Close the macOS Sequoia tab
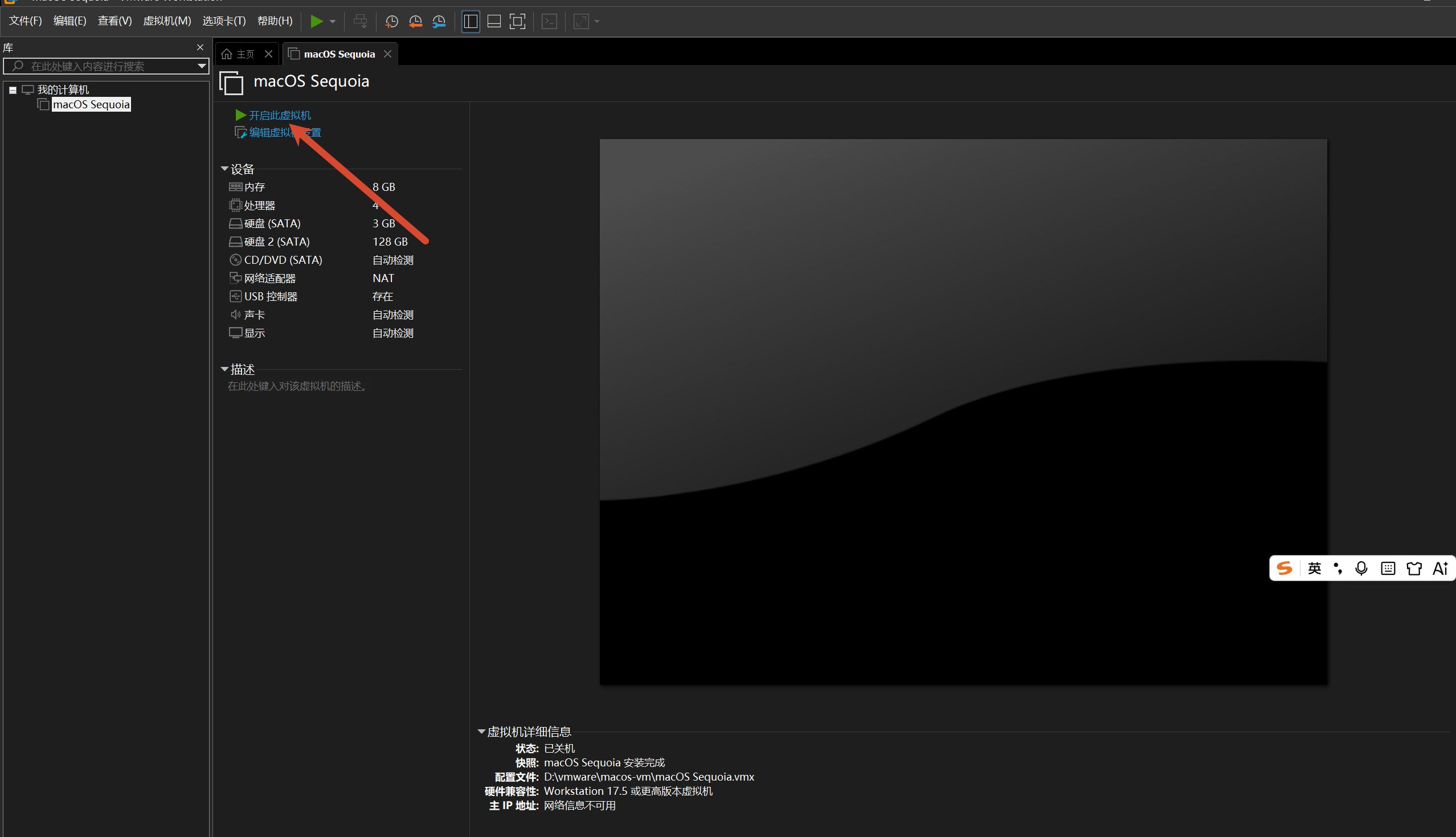This screenshot has width=1456, height=837. (388, 54)
